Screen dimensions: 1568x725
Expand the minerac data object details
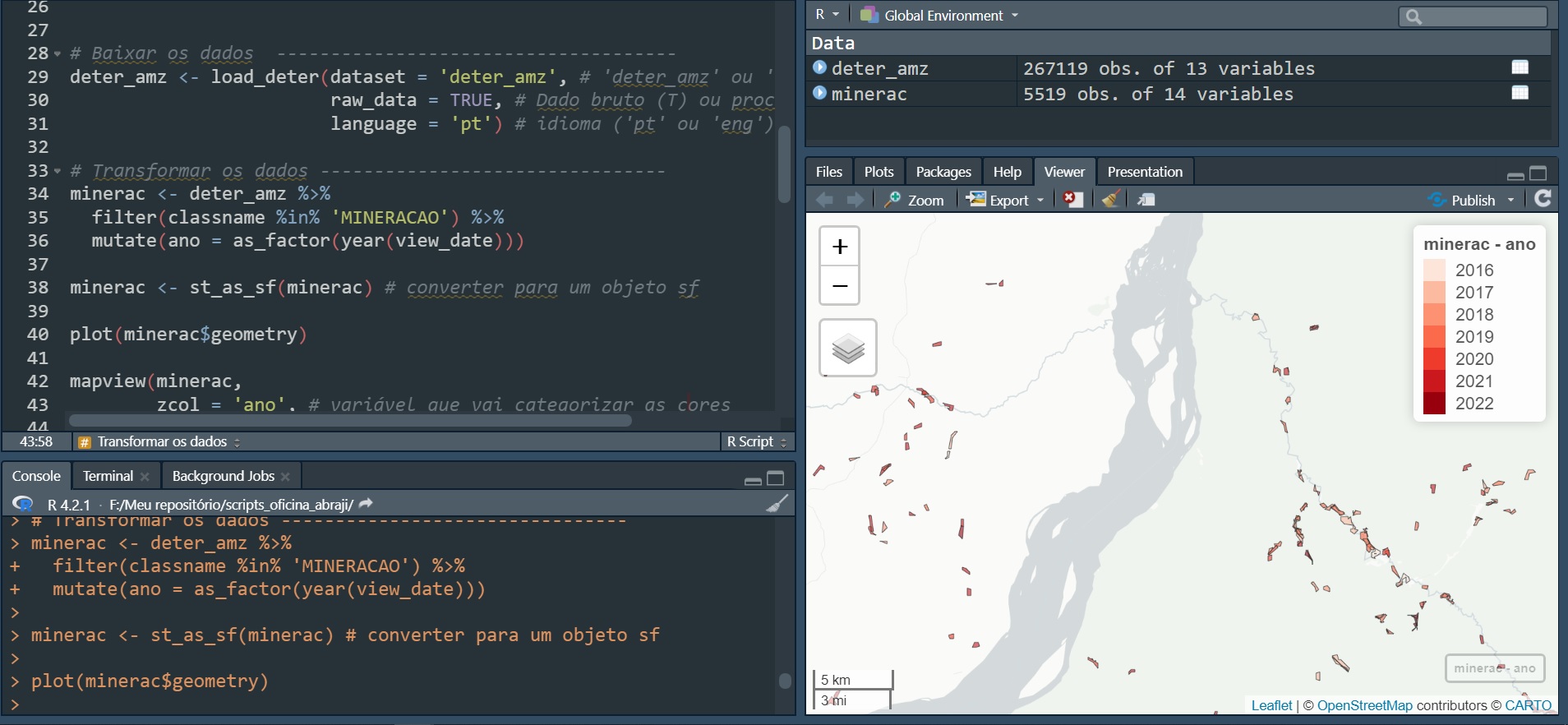click(819, 93)
